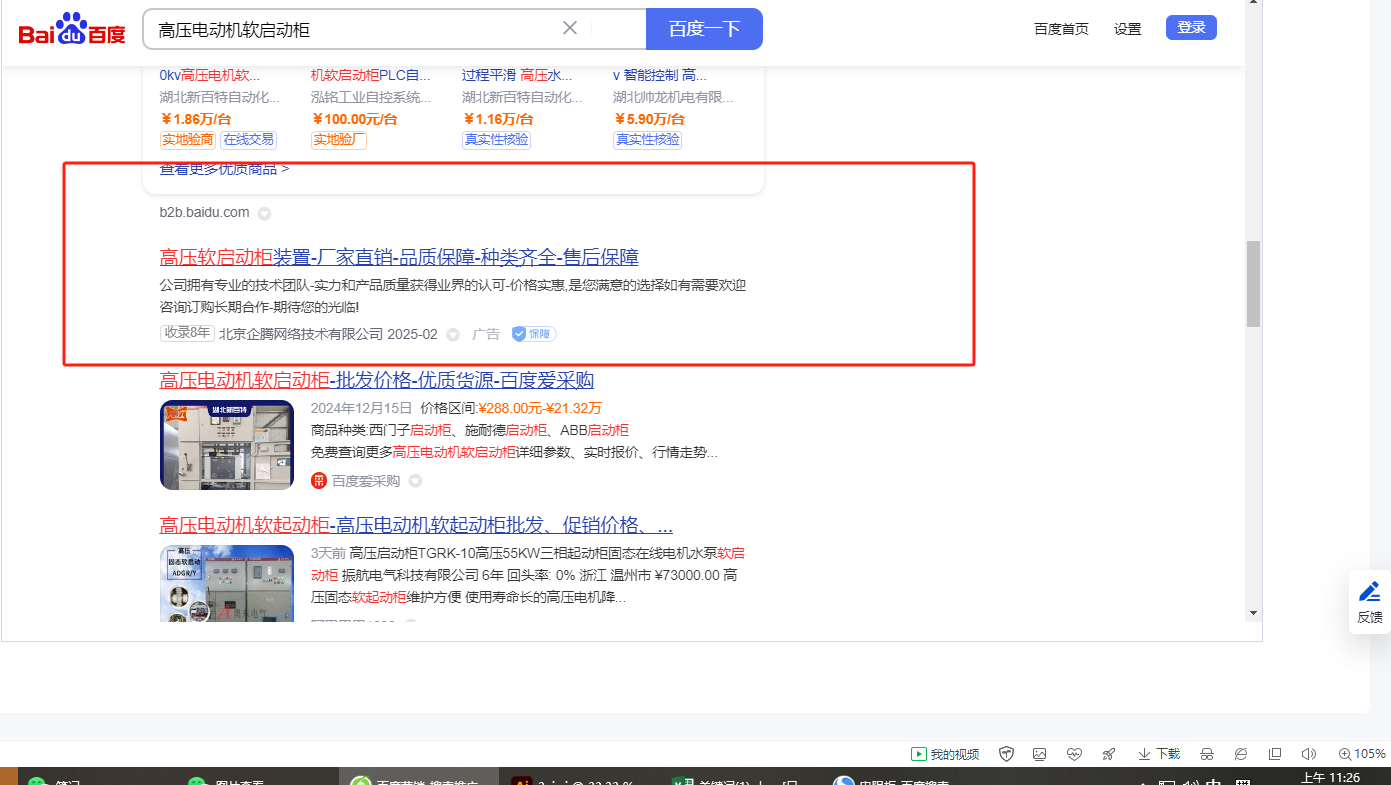Expand the arrow next to 百度爱采购 source

click(x=415, y=481)
